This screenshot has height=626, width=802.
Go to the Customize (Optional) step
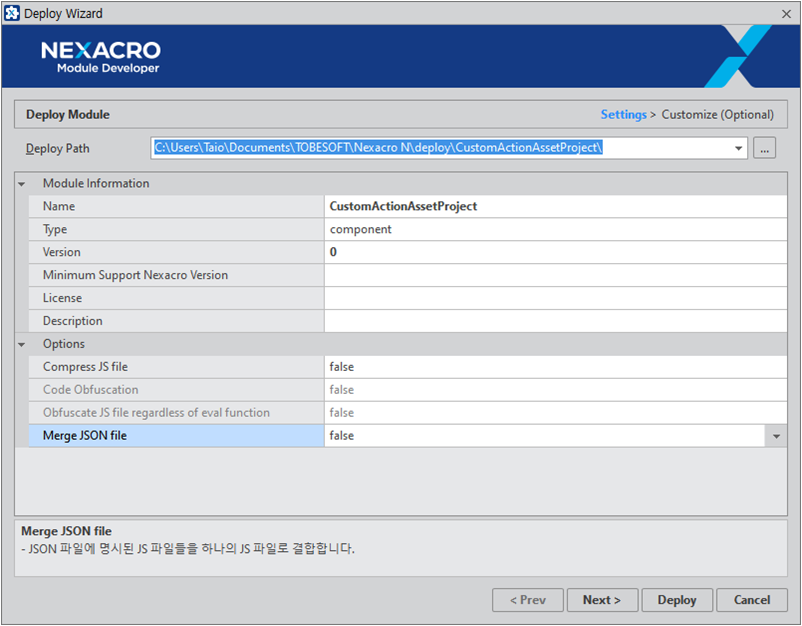(717, 115)
